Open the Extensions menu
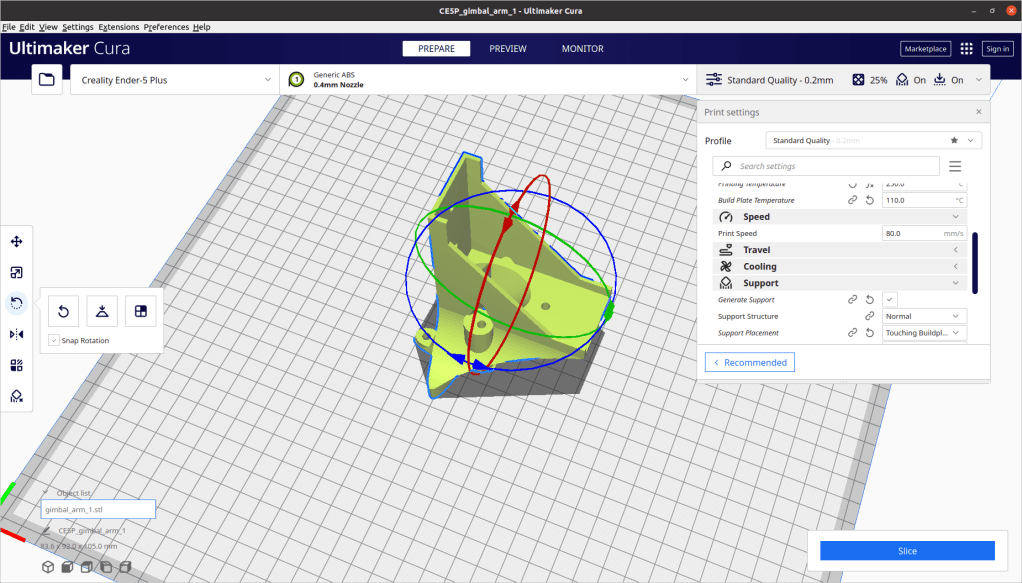This screenshot has height=583, width=1022. (x=119, y=27)
